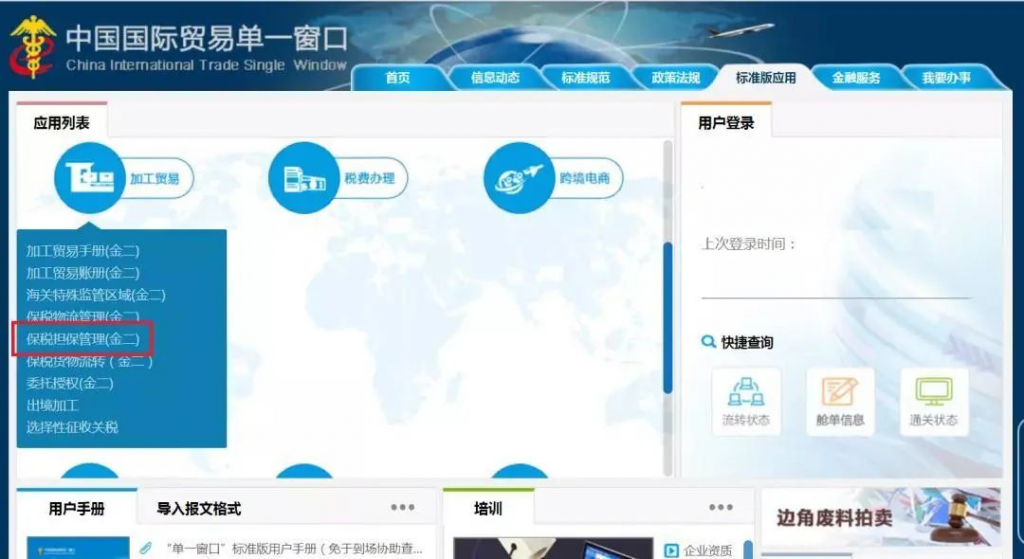Open 海关特殊监管区域(金二) link
The height and width of the screenshot is (559, 1024).
pos(96,295)
